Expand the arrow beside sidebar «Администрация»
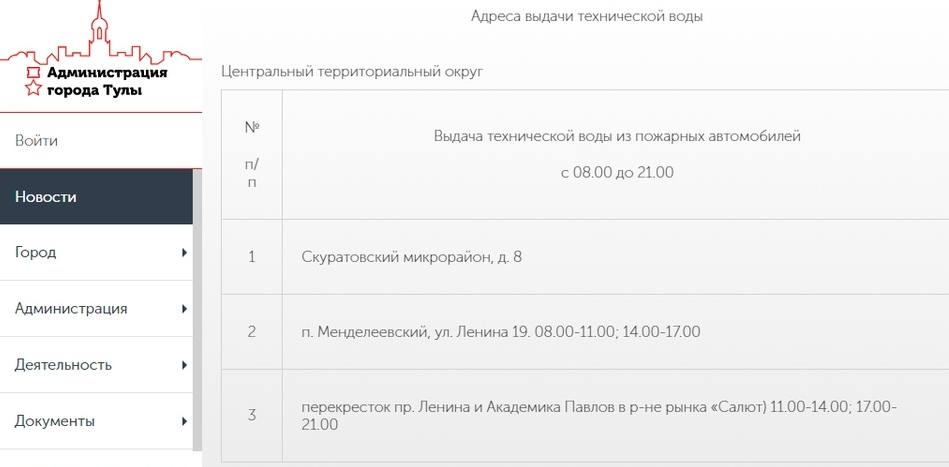Viewport: 949px width, 467px height. (x=184, y=309)
